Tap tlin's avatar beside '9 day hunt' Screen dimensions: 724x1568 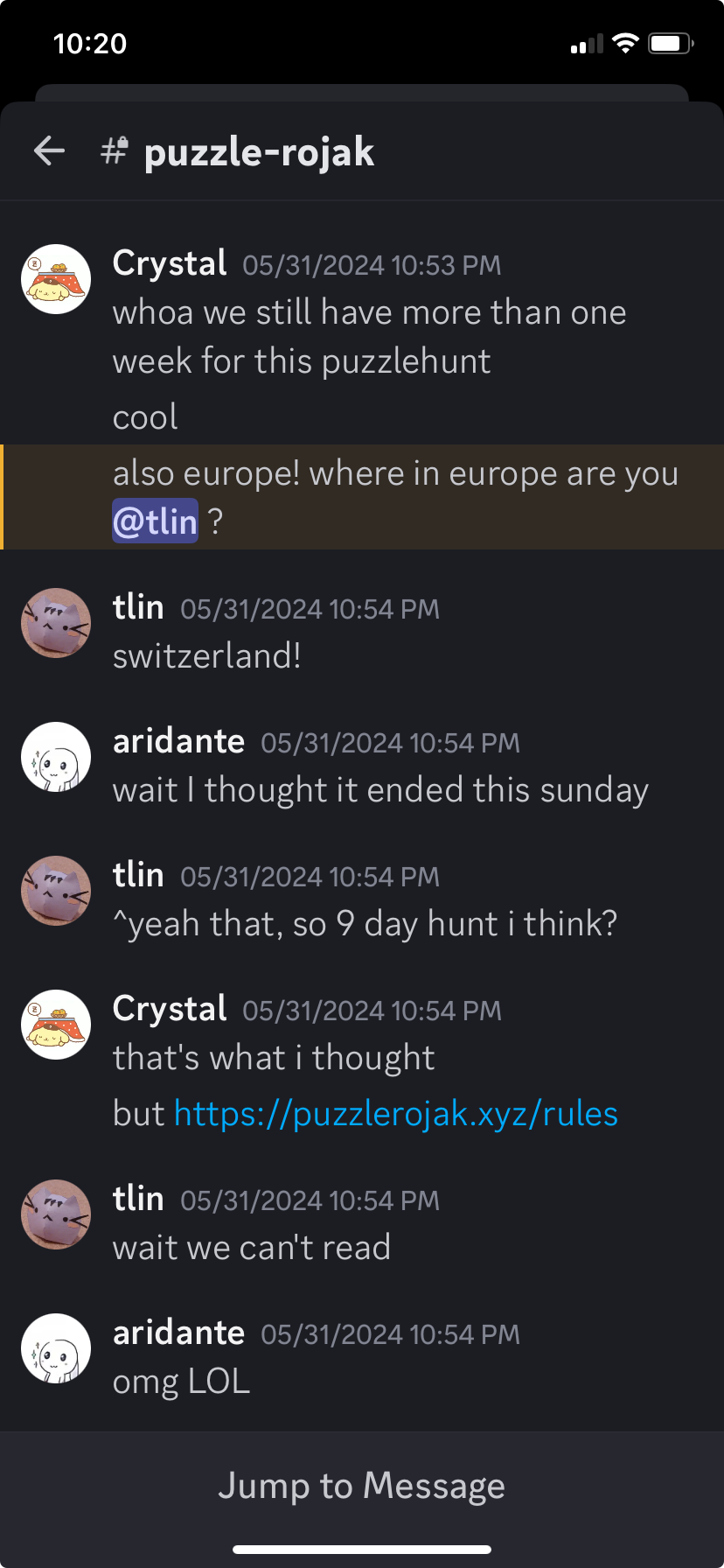(56, 891)
